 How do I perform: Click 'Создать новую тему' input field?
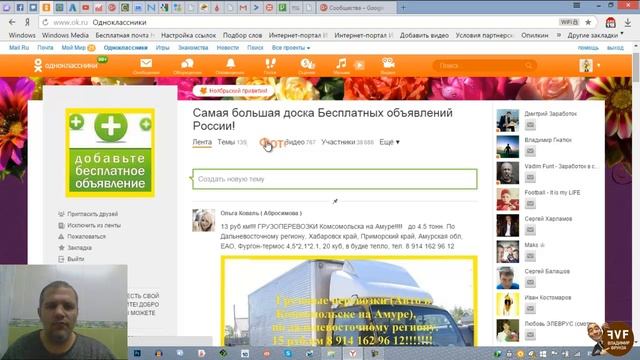pos(335,179)
